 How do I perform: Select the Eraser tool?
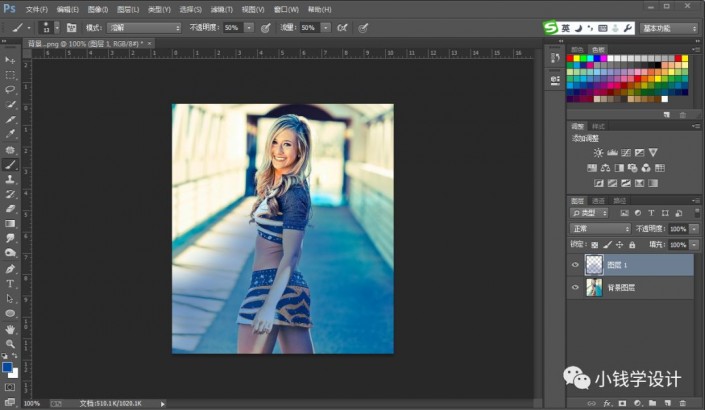(x=10, y=209)
